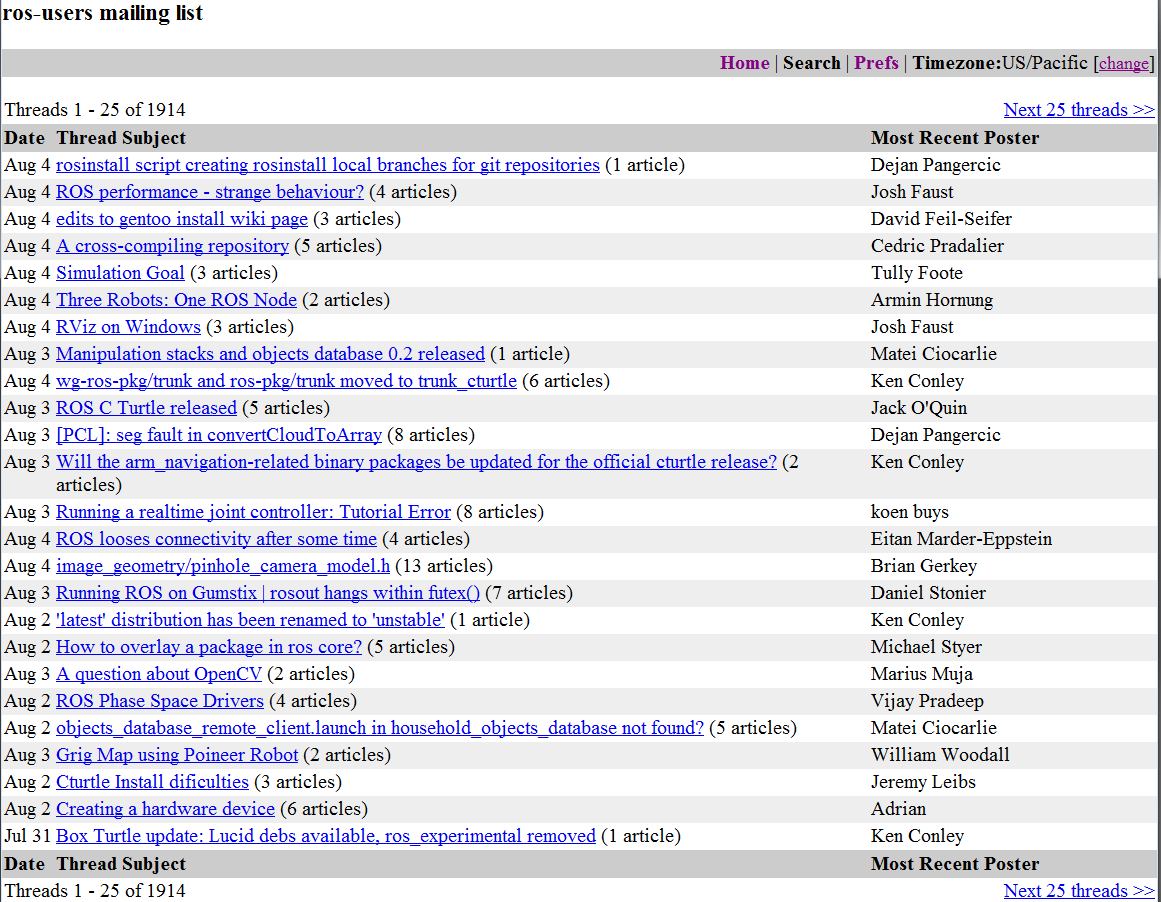Click poster name 'Daniel Stonier'

[928, 593]
